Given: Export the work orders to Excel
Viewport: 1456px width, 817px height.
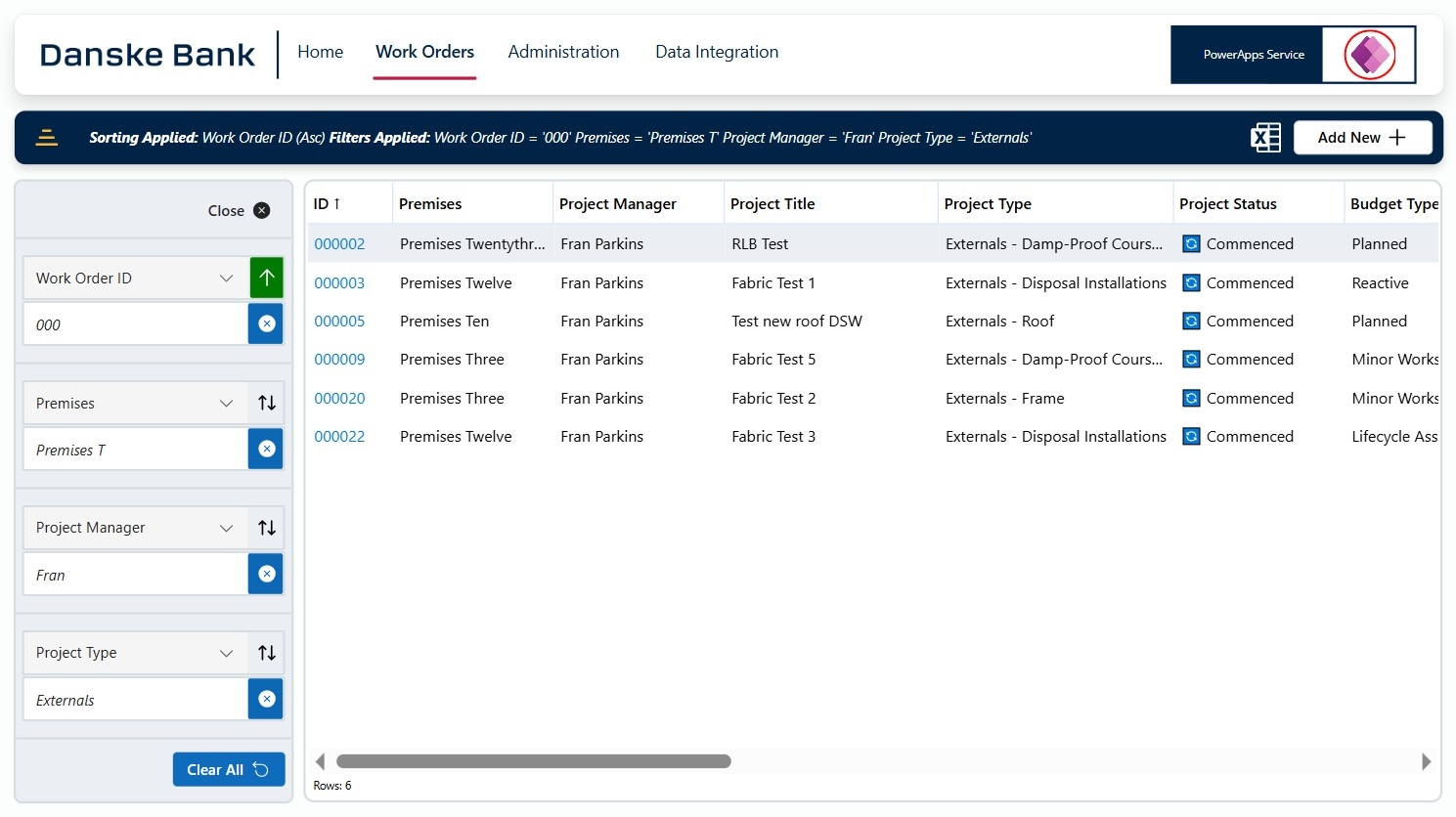Looking at the screenshot, I should (1265, 137).
